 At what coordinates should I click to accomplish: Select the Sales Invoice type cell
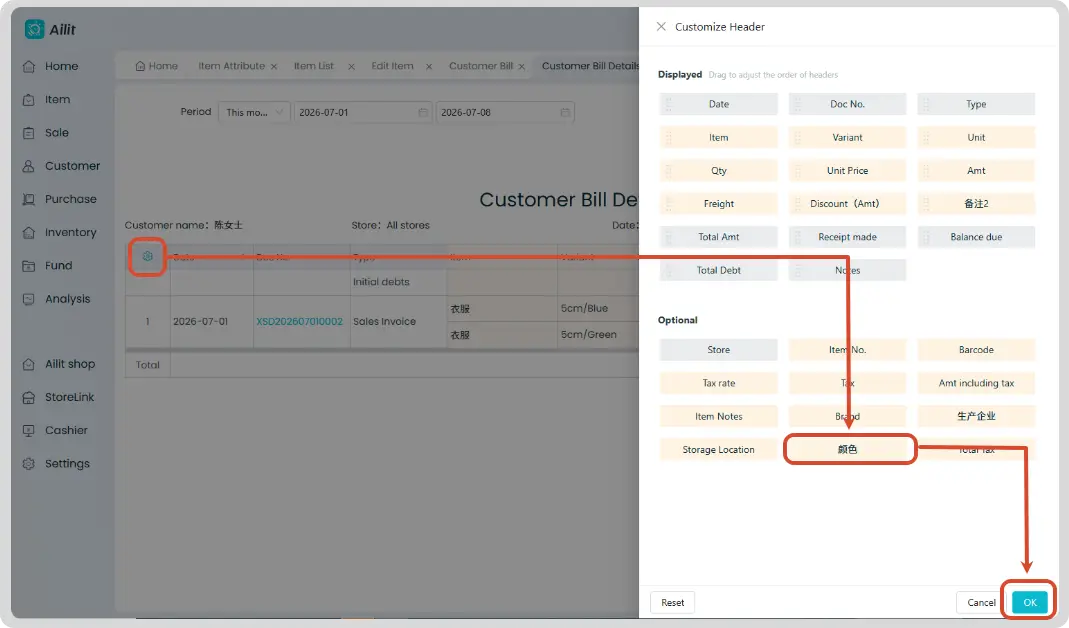click(x=398, y=321)
